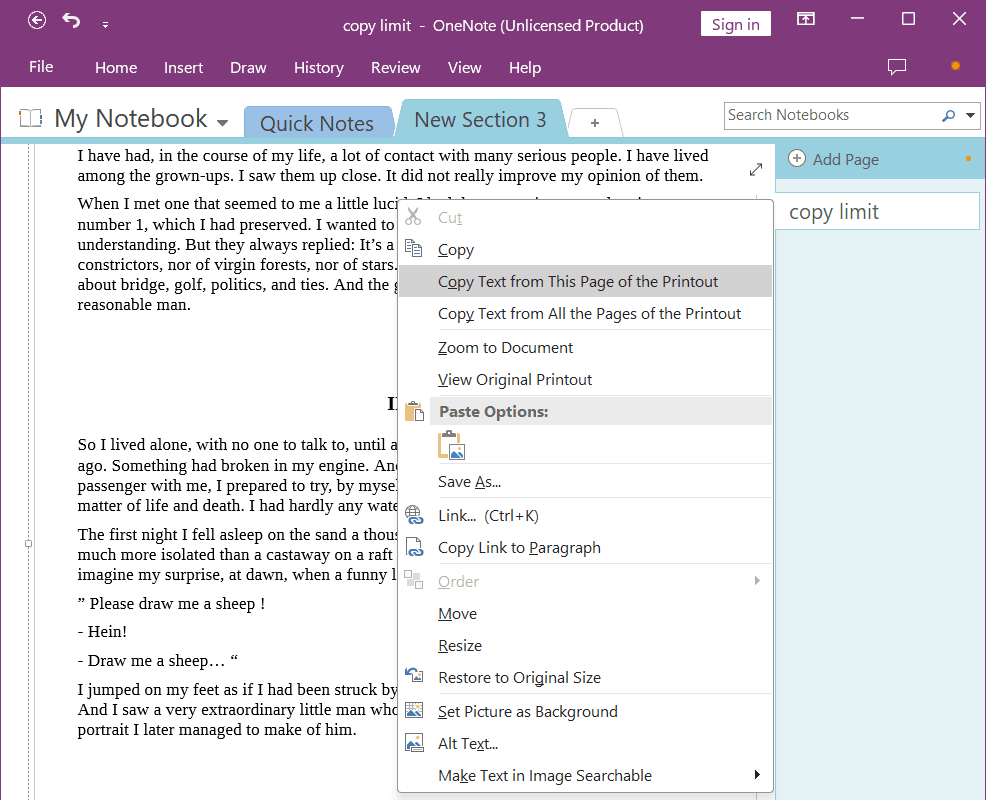Open the History ribbon tab
Viewport: 986px width, 800px height.
pos(319,67)
